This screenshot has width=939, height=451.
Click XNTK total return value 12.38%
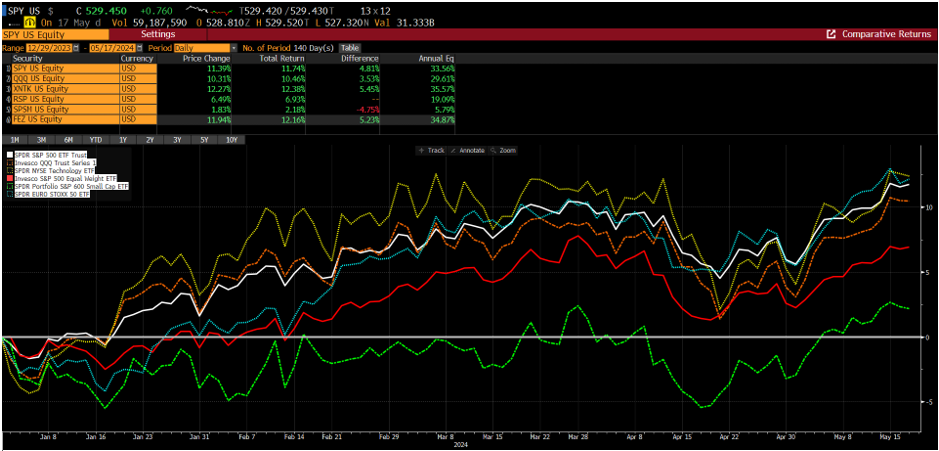[x=292, y=89]
